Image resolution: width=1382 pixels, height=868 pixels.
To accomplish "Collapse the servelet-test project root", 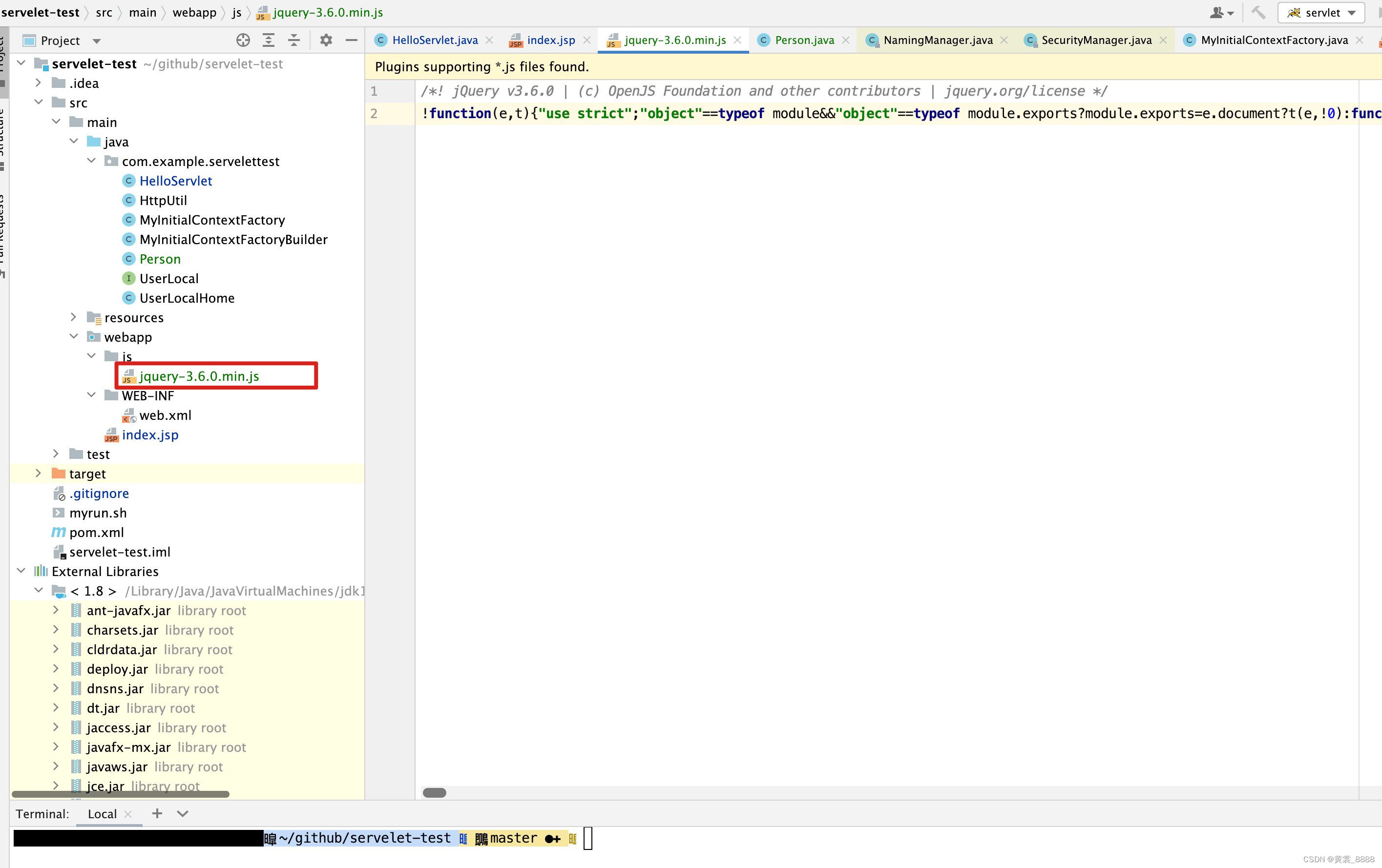I will (x=21, y=63).
